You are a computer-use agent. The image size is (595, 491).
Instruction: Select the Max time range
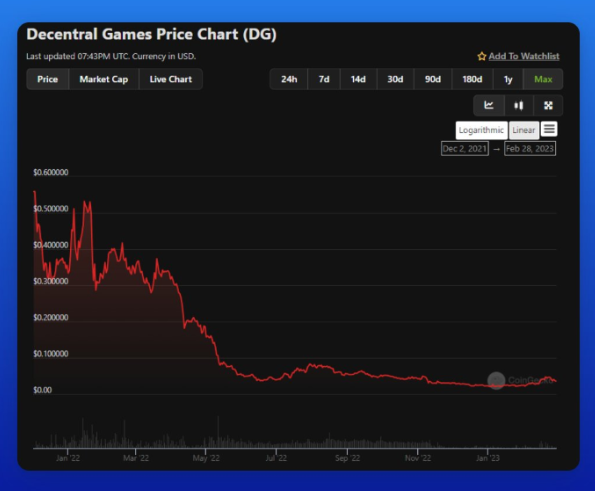click(x=543, y=79)
